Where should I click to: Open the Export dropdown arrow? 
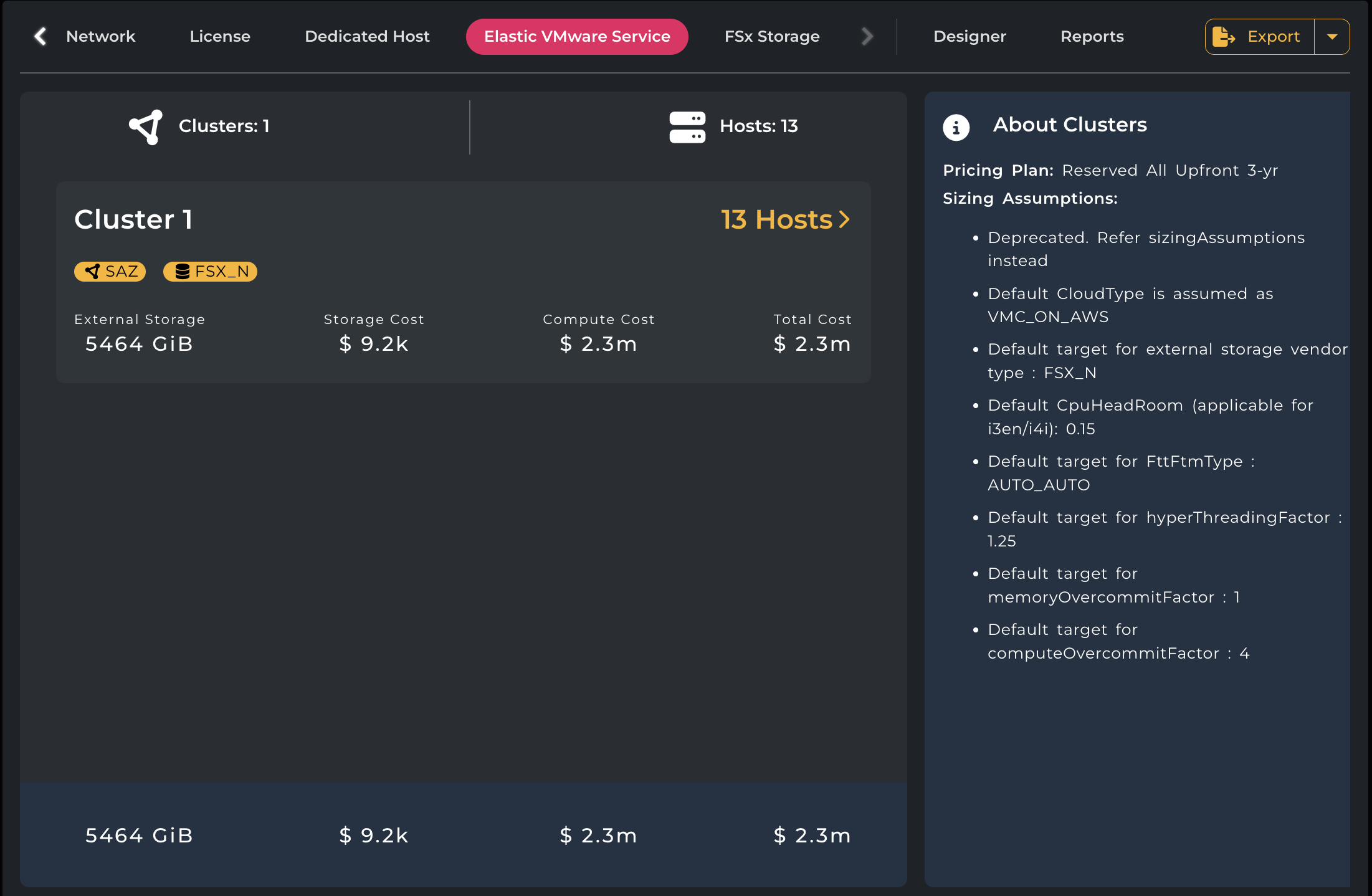coord(1332,37)
